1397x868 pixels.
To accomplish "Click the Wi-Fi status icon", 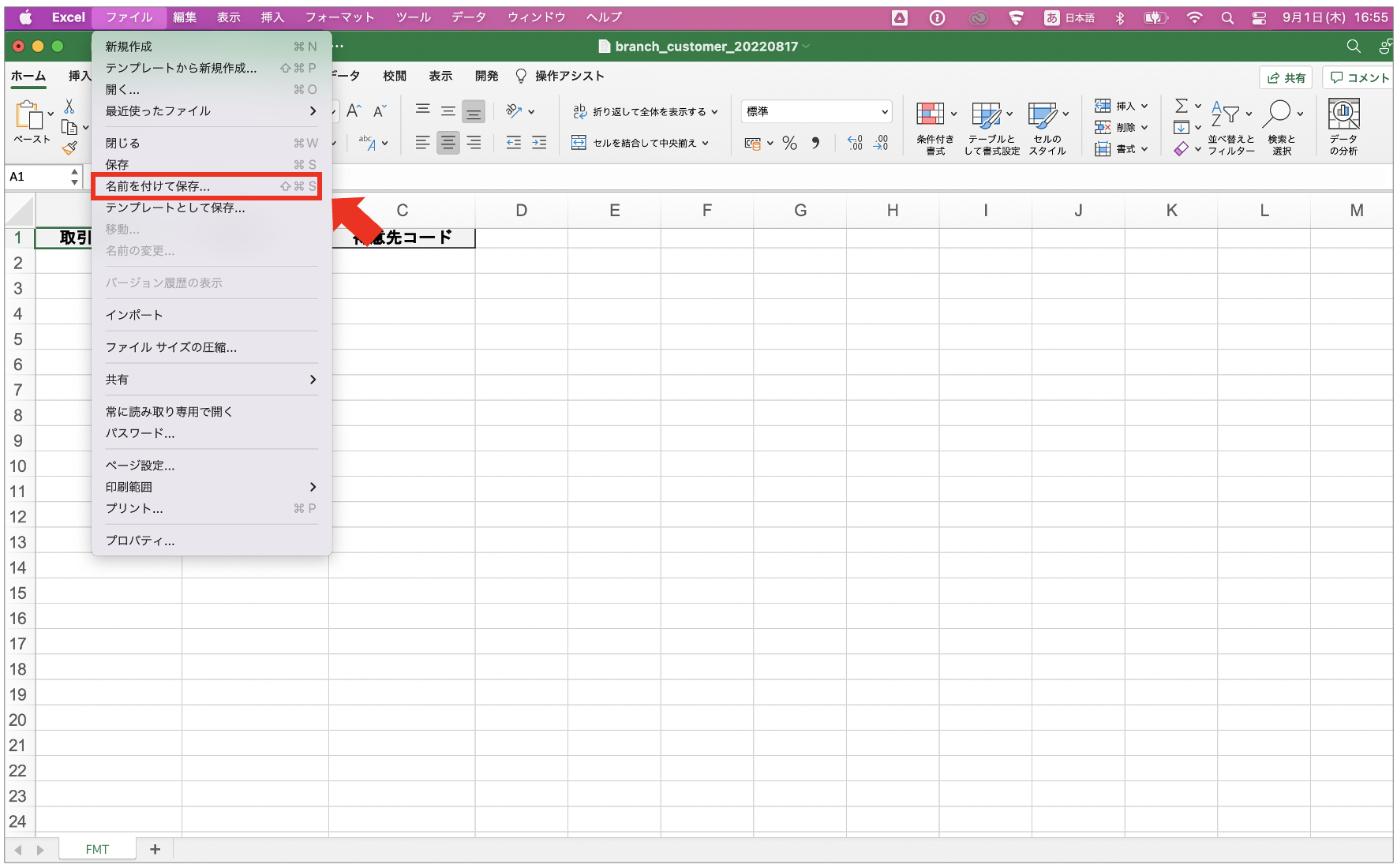I will (1194, 17).
